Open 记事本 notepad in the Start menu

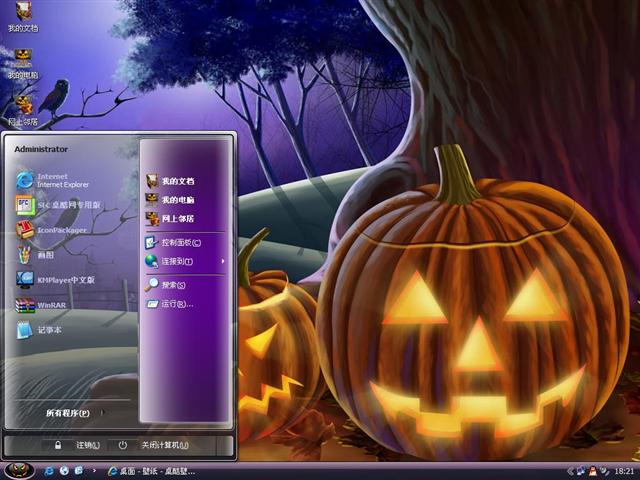pos(50,331)
